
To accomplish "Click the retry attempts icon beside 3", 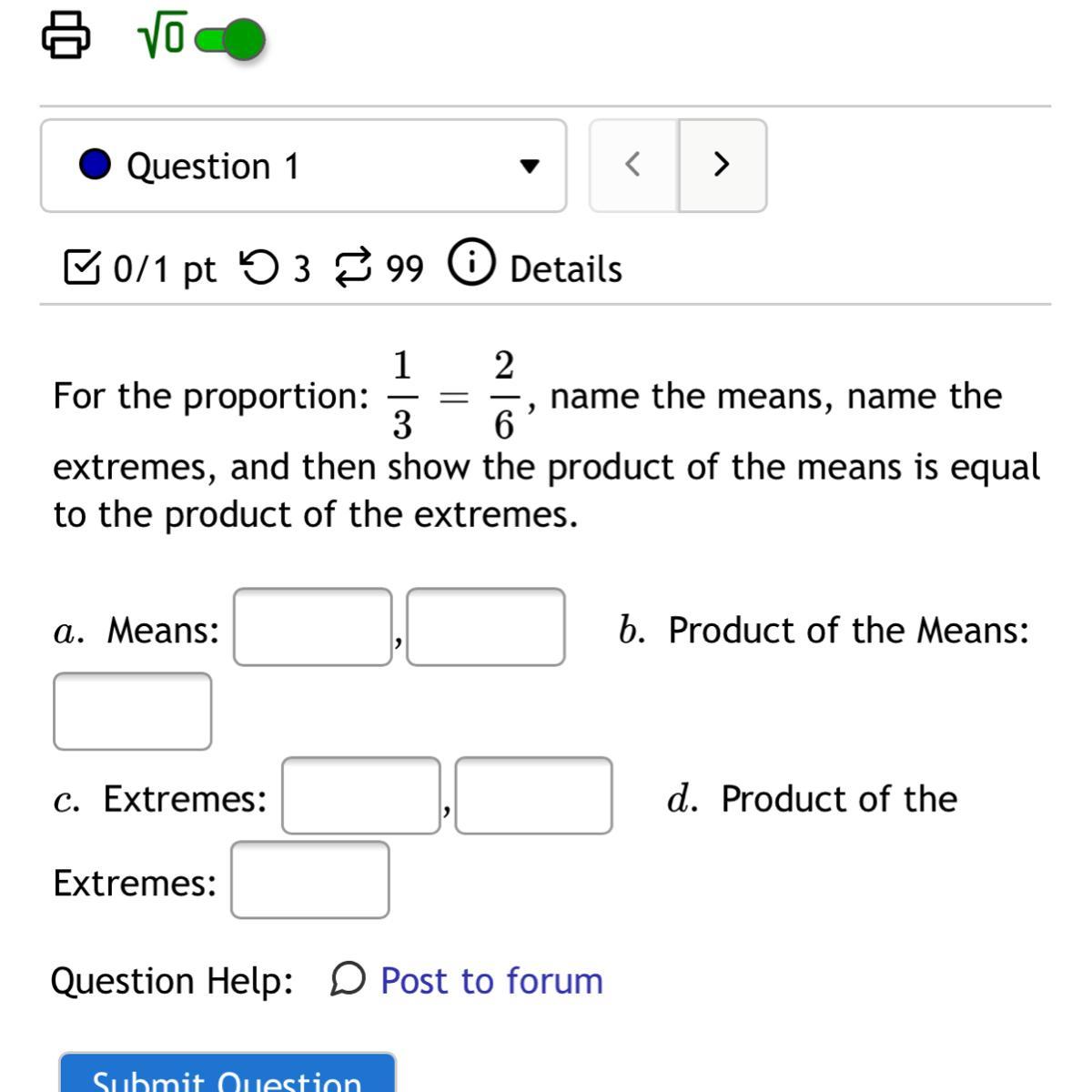I will coord(258,268).
